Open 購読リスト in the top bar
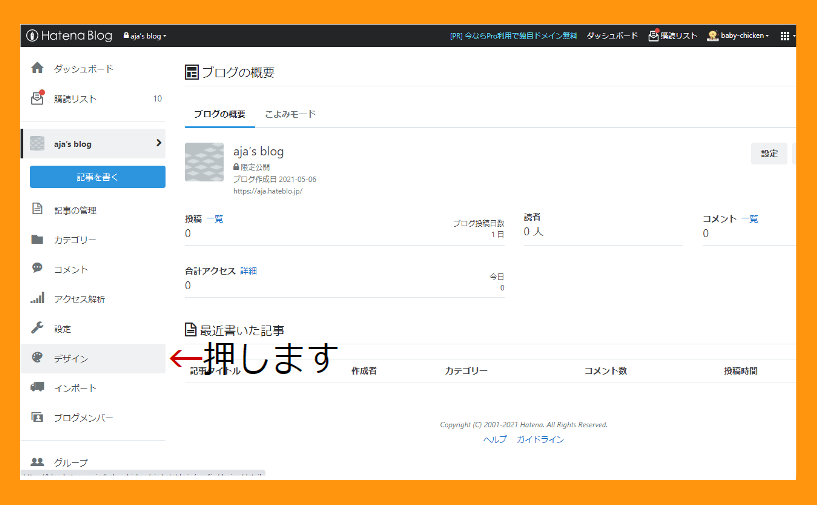Image resolution: width=817 pixels, height=505 pixels. [x=678, y=35]
